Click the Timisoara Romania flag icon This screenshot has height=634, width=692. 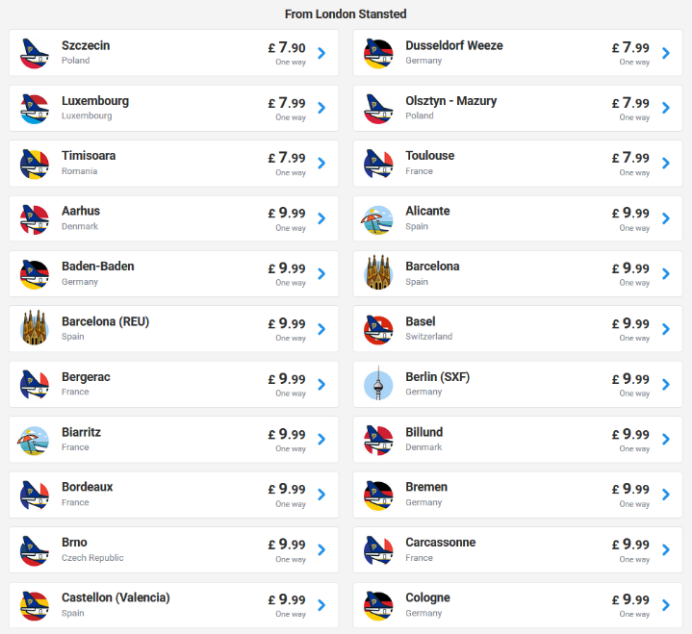34,164
